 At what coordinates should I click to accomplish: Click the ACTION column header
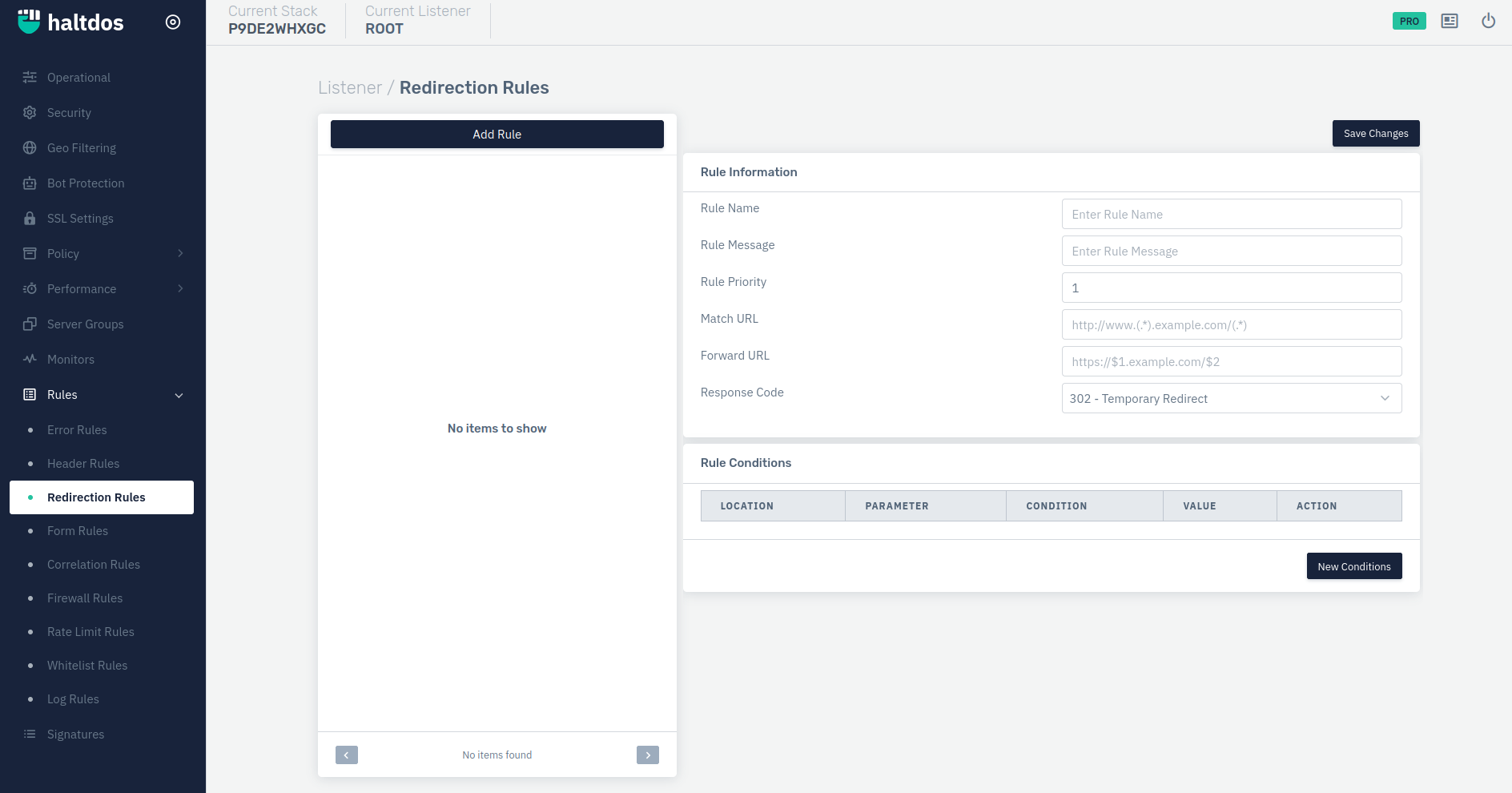[x=1340, y=506]
